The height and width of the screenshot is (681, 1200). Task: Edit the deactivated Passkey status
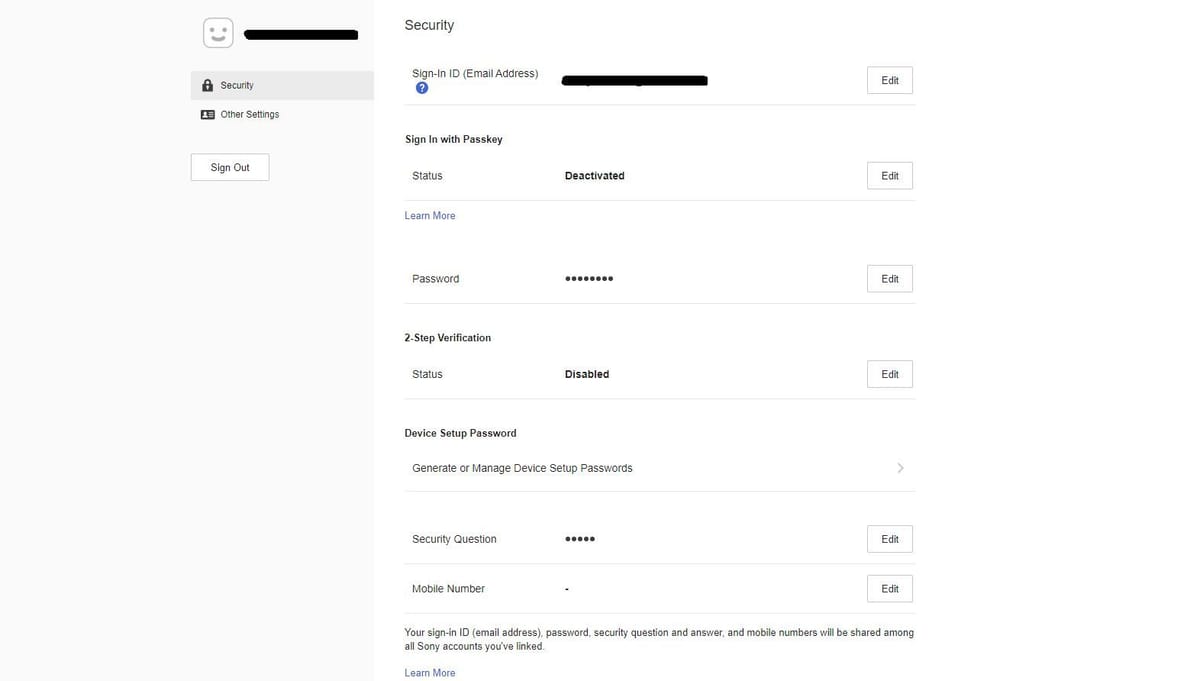[x=888, y=175]
